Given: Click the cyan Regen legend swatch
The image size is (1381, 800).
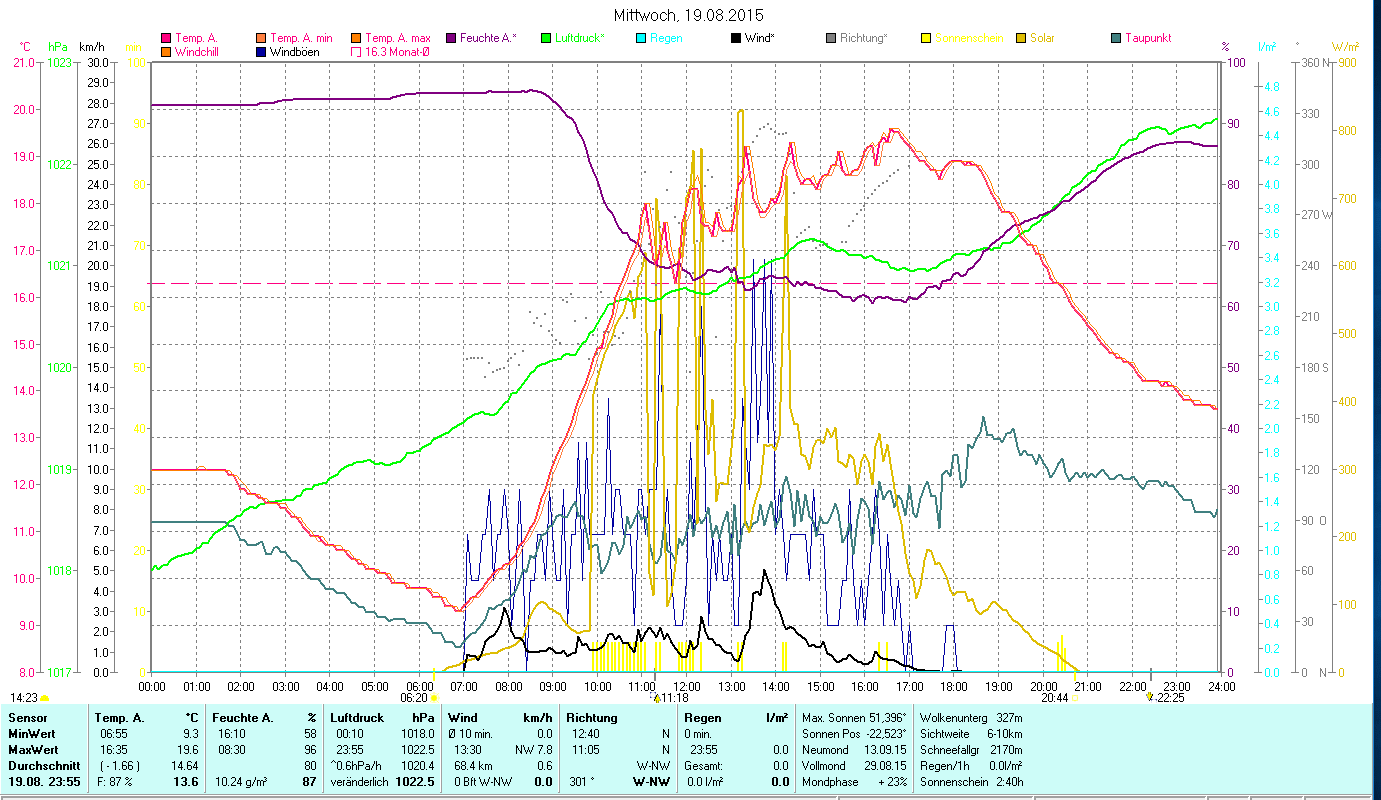Looking at the screenshot, I should (x=641, y=39).
